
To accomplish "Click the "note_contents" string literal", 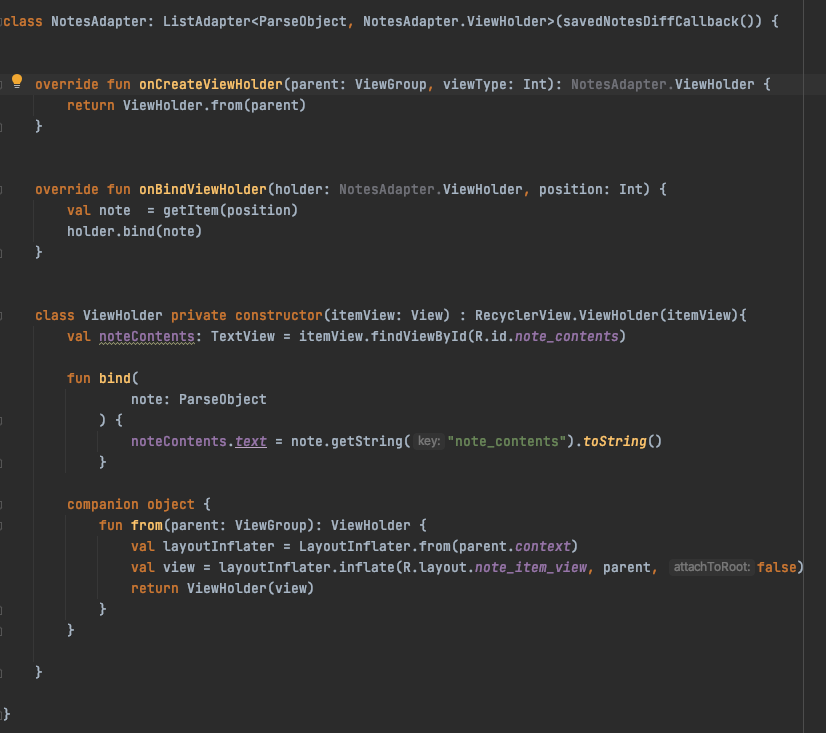I will (506, 441).
